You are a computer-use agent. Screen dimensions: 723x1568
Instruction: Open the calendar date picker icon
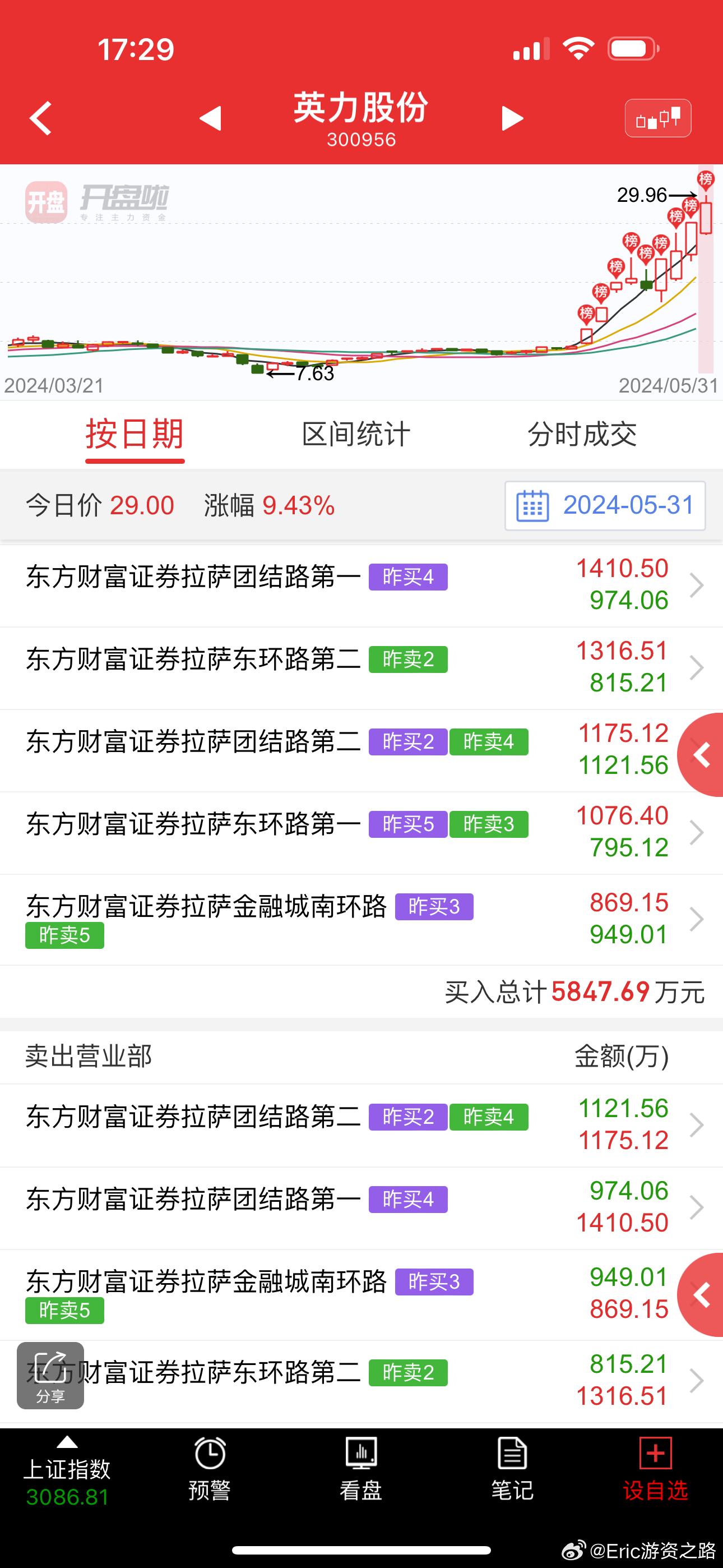coord(532,506)
